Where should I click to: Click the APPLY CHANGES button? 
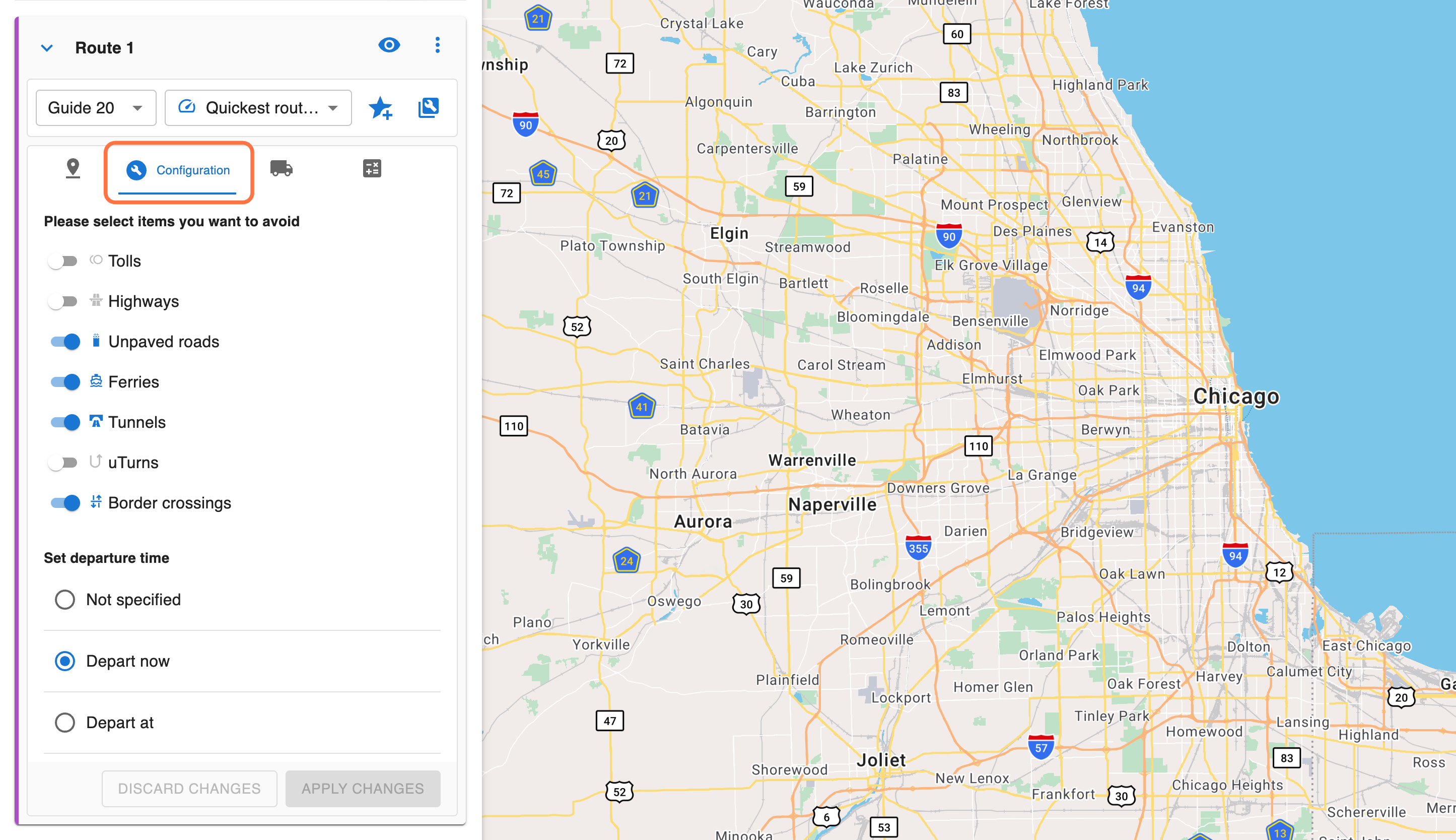pyautogui.click(x=363, y=789)
